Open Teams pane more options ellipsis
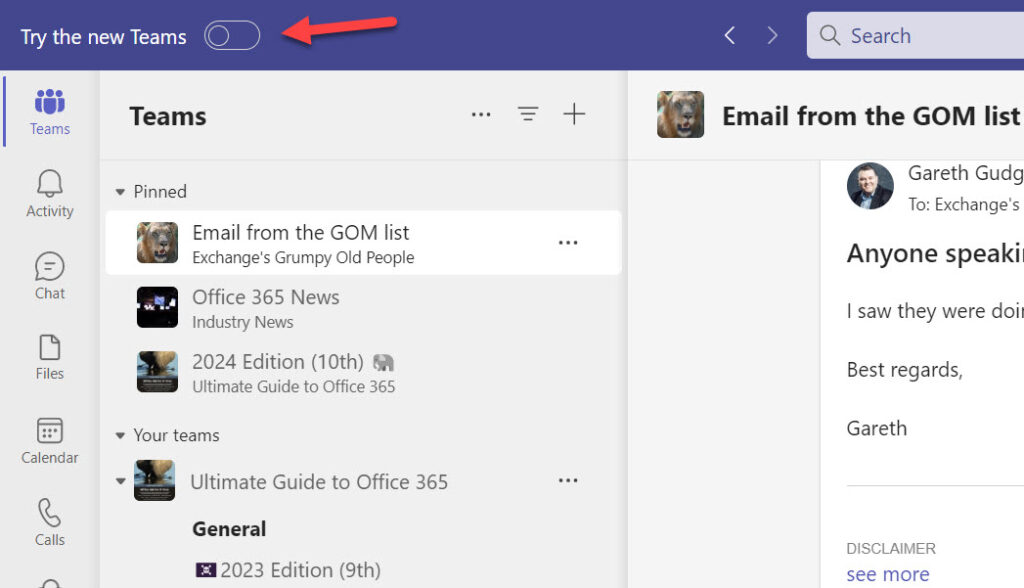Screen dimensions: 1024x588 click(481, 114)
